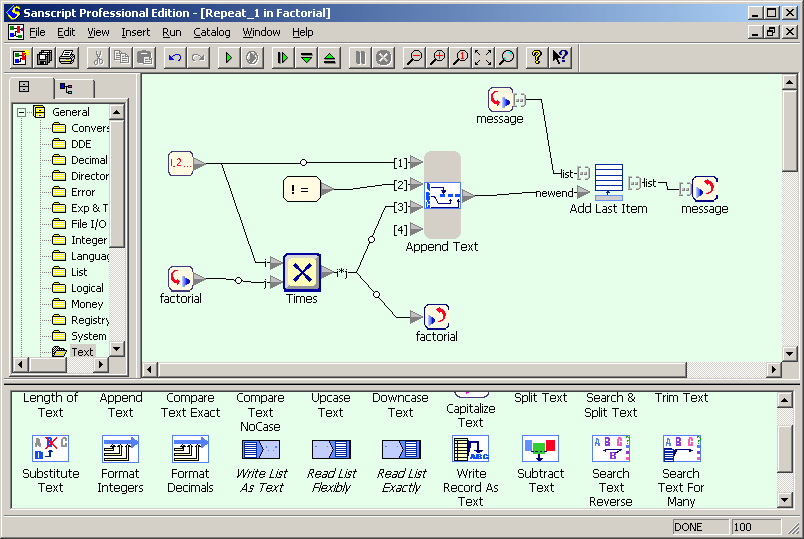804x539 pixels.
Task: Undo the last action
Action: (x=175, y=57)
